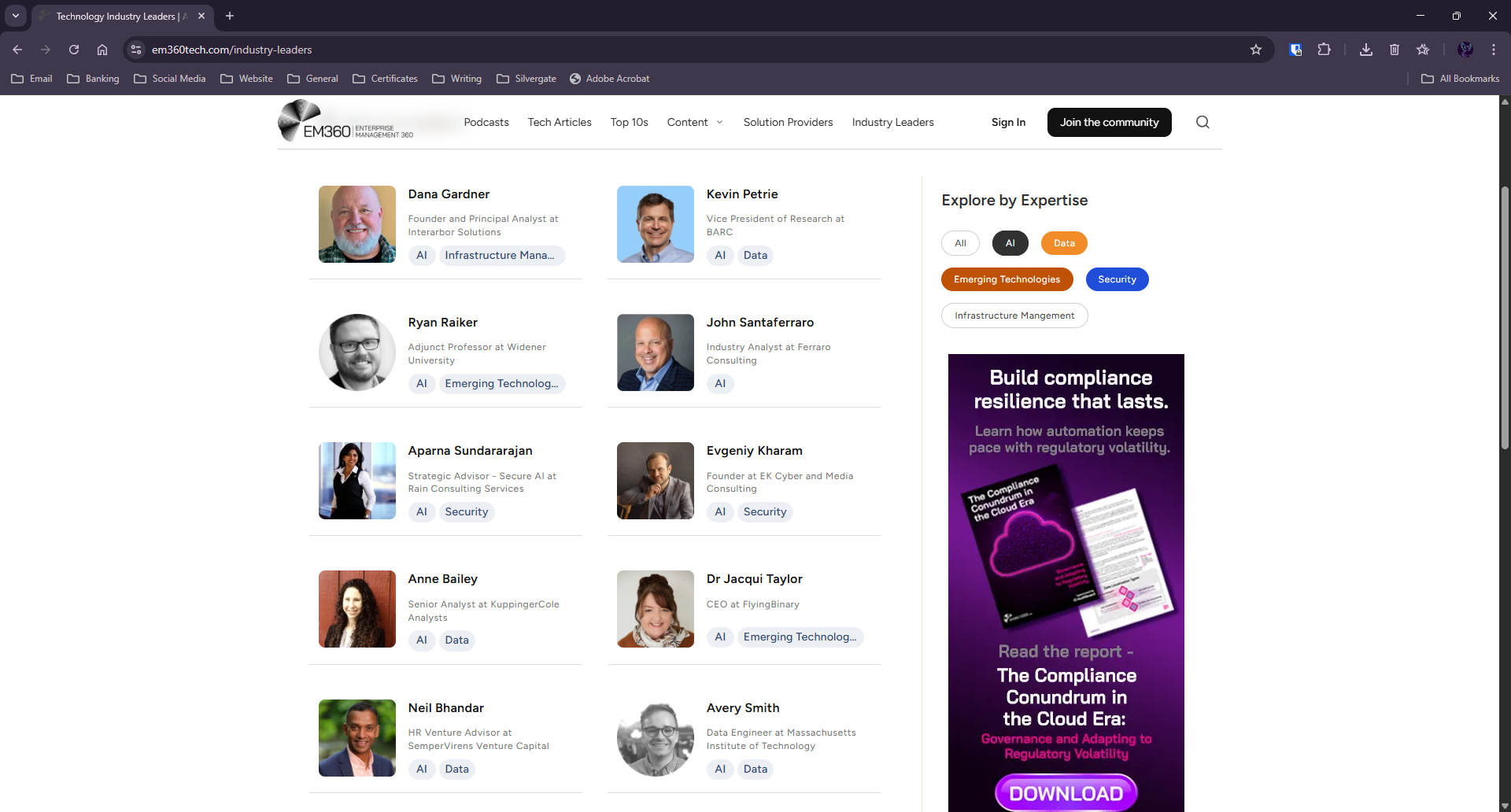This screenshot has height=812, width=1511.
Task: Open search using the magnifier icon
Action: [1202, 122]
